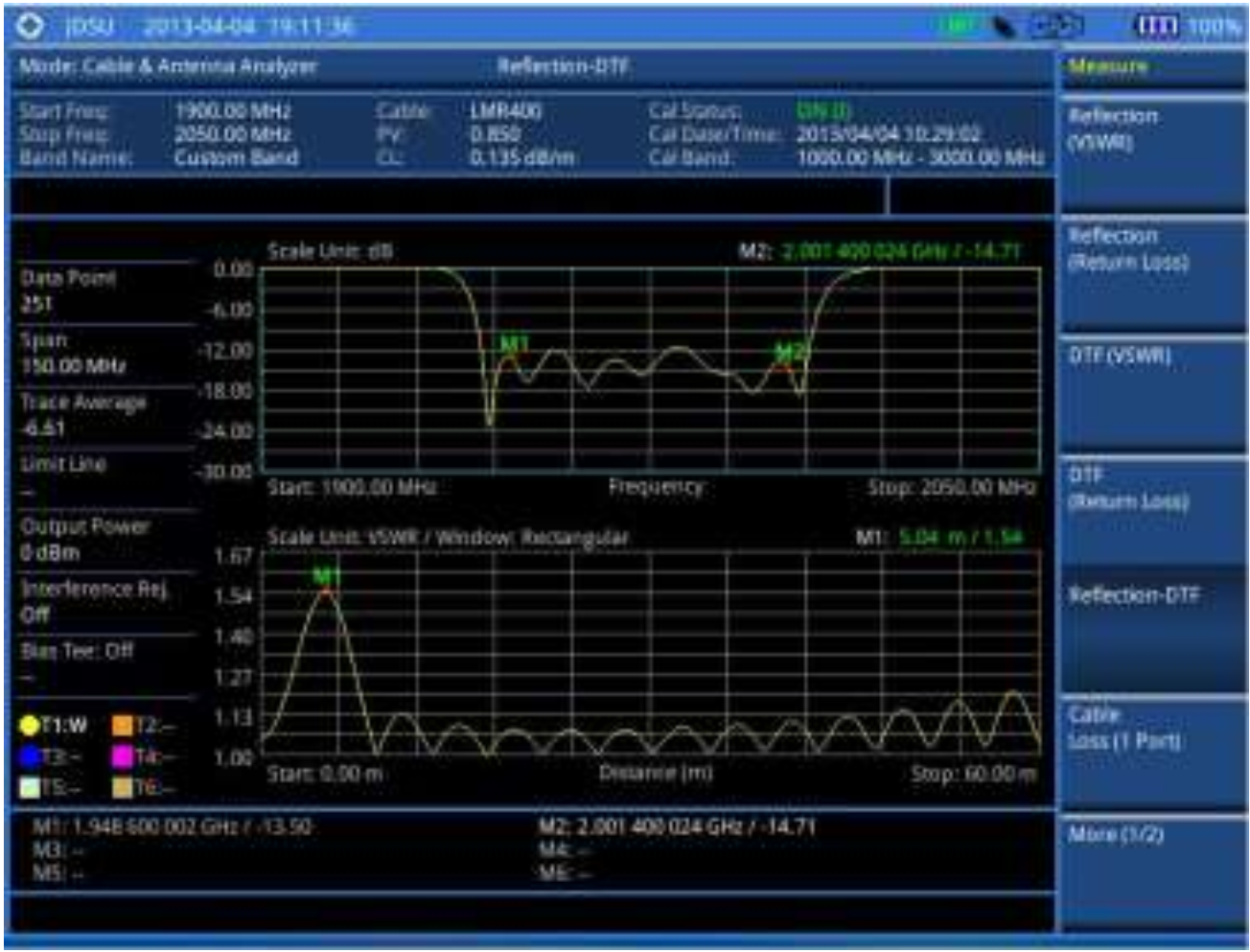Click the T6 trace color swatch
This screenshot has height=952, width=1250.
(x=122, y=787)
